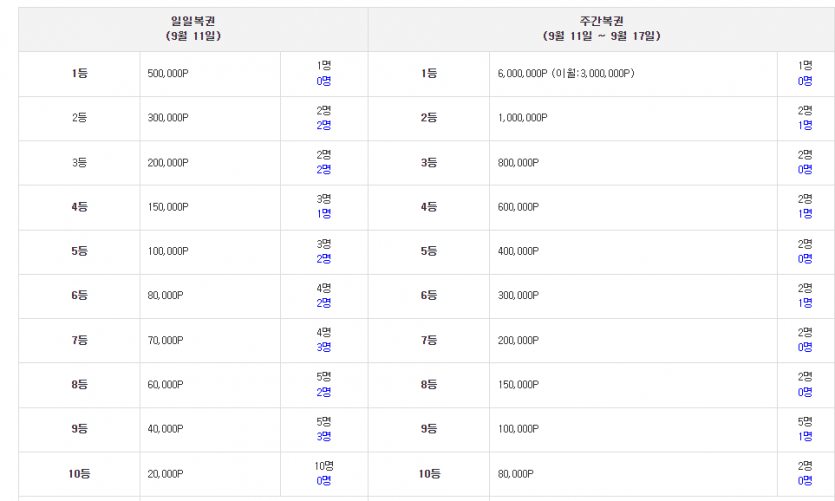Click blue 0명 link in daily 10등 row
835x501 pixels.
pyautogui.click(x=324, y=481)
